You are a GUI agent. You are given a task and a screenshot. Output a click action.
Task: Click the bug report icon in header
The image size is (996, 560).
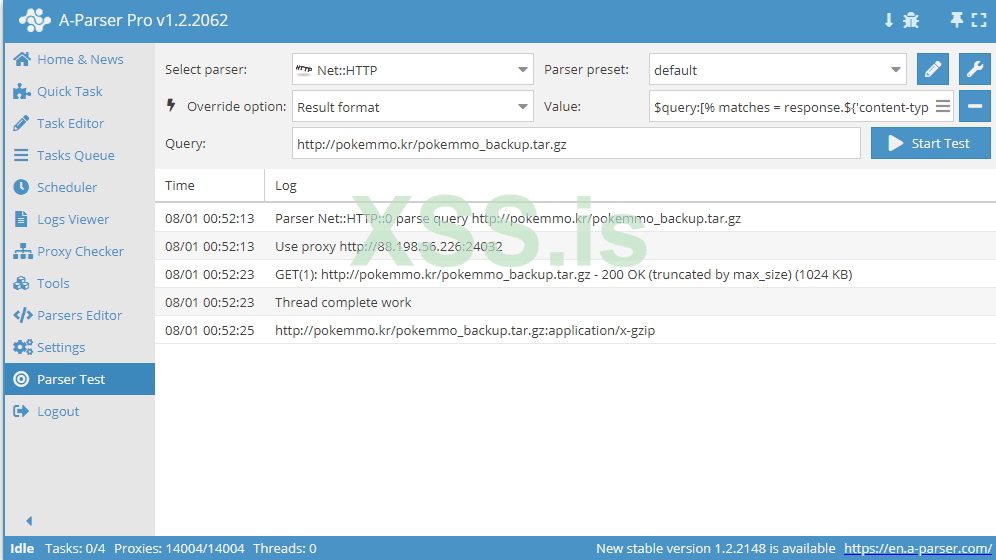click(911, 20)
